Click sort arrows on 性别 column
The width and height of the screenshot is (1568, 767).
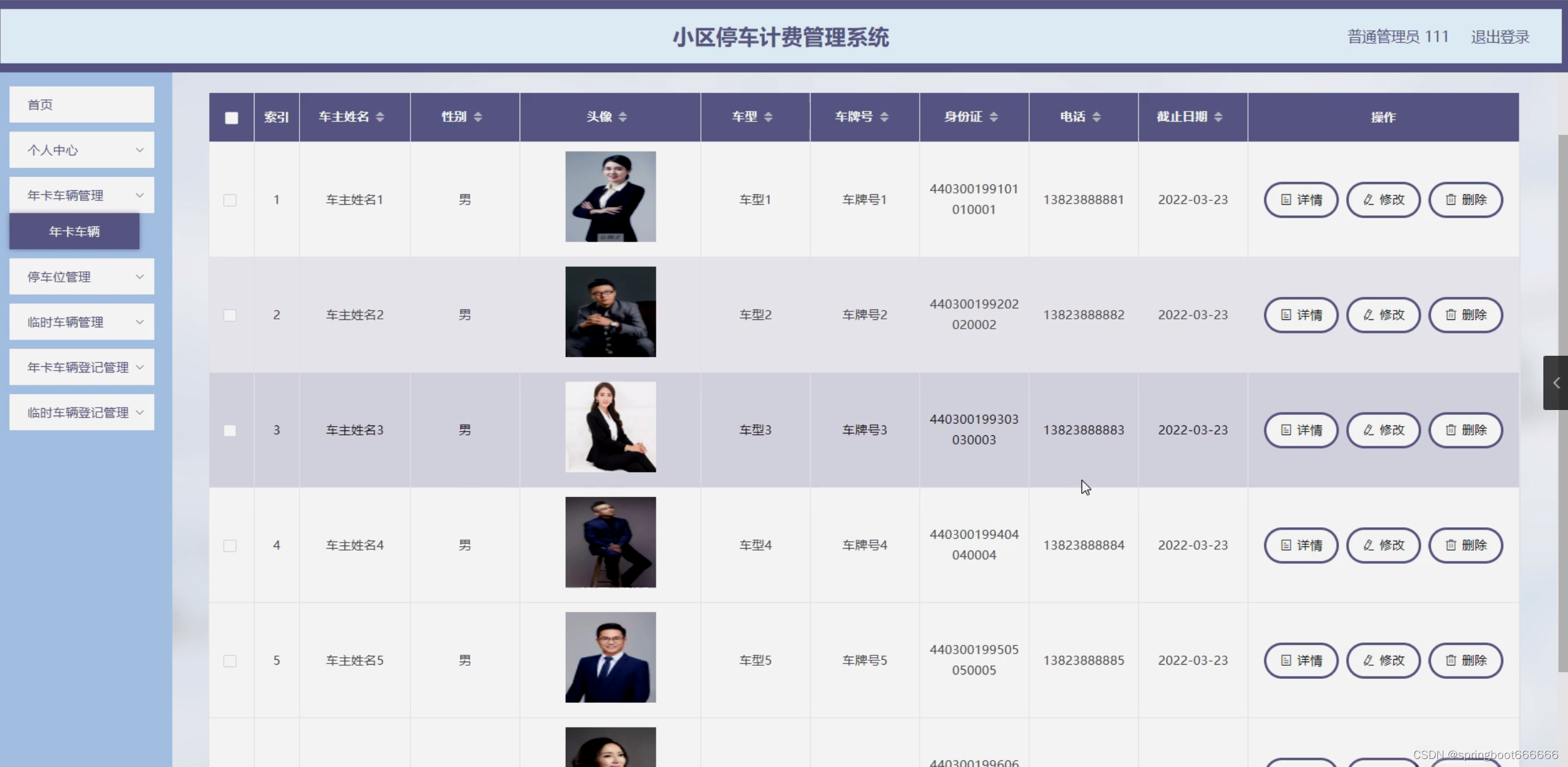coord(478,117)
